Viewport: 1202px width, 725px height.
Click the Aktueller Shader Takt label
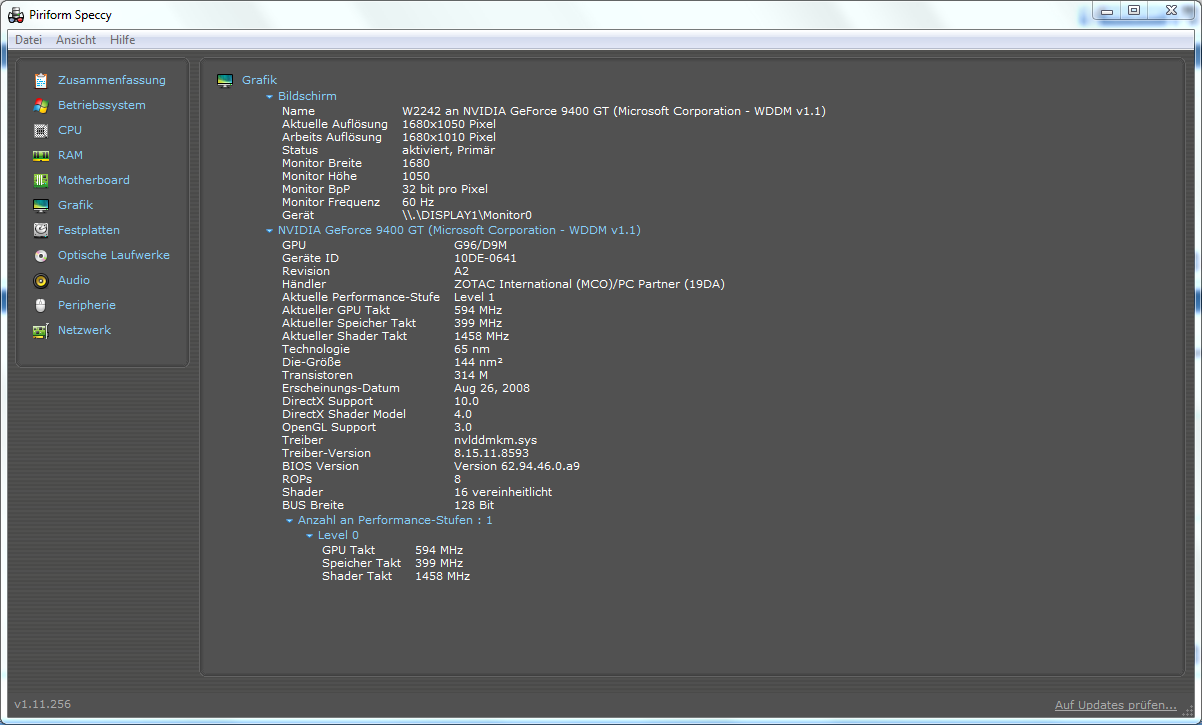coord(344,336)
